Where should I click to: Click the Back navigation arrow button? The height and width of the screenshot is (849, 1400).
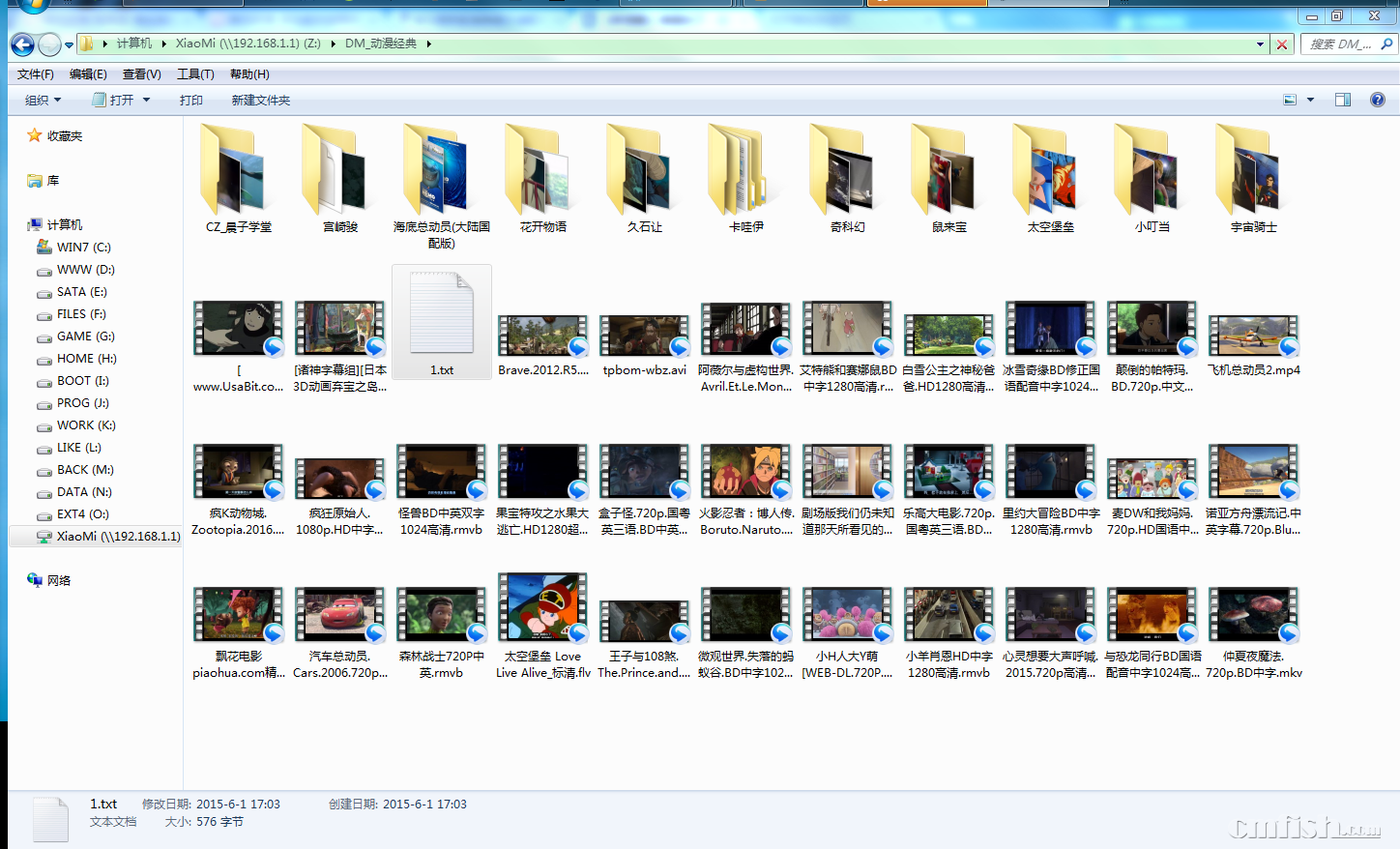tap(22, 44)
